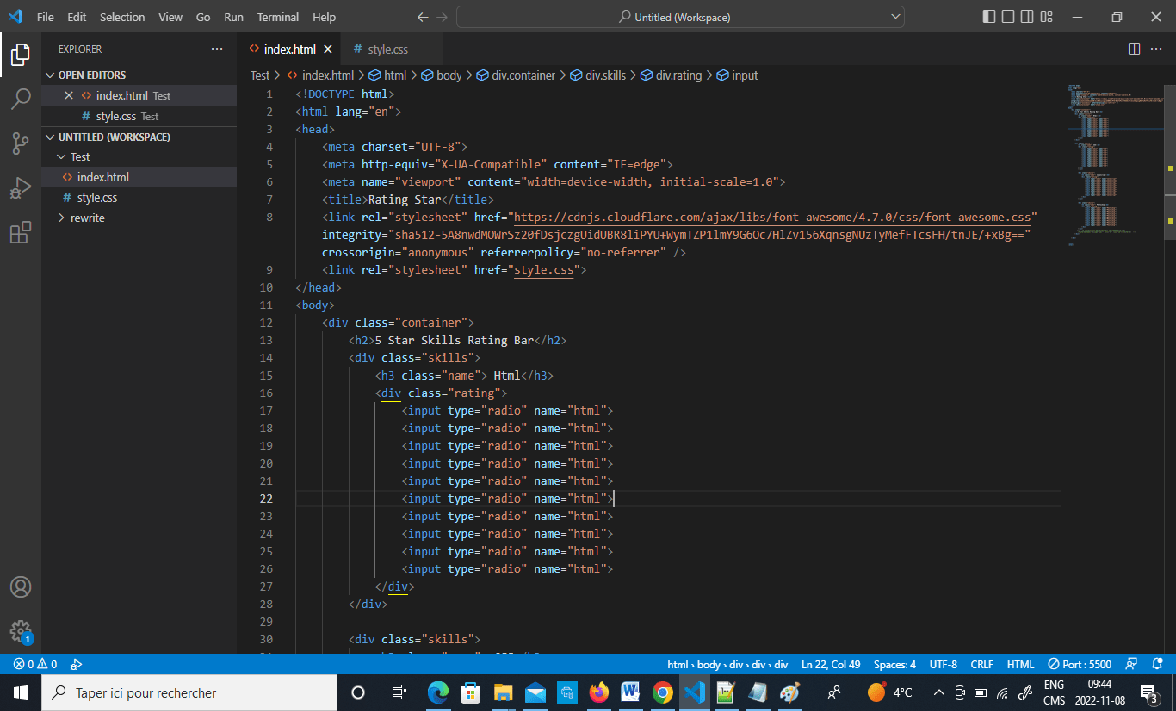Open div.container breadcrumb dropdown
1176x711 pixels.
tap(516, 75)
